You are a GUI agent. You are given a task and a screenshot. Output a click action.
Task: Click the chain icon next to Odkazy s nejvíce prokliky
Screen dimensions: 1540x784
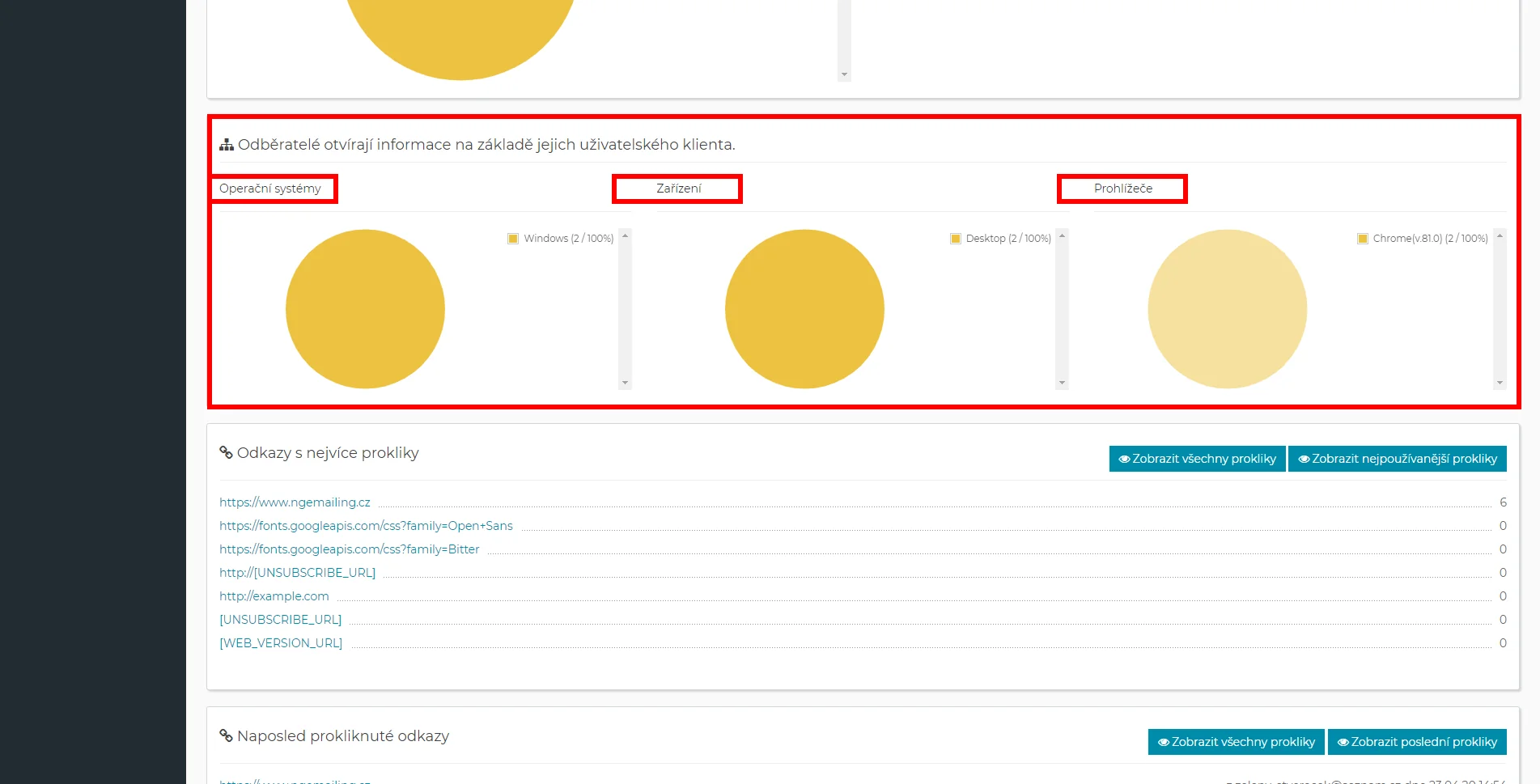tap(227, 452)
